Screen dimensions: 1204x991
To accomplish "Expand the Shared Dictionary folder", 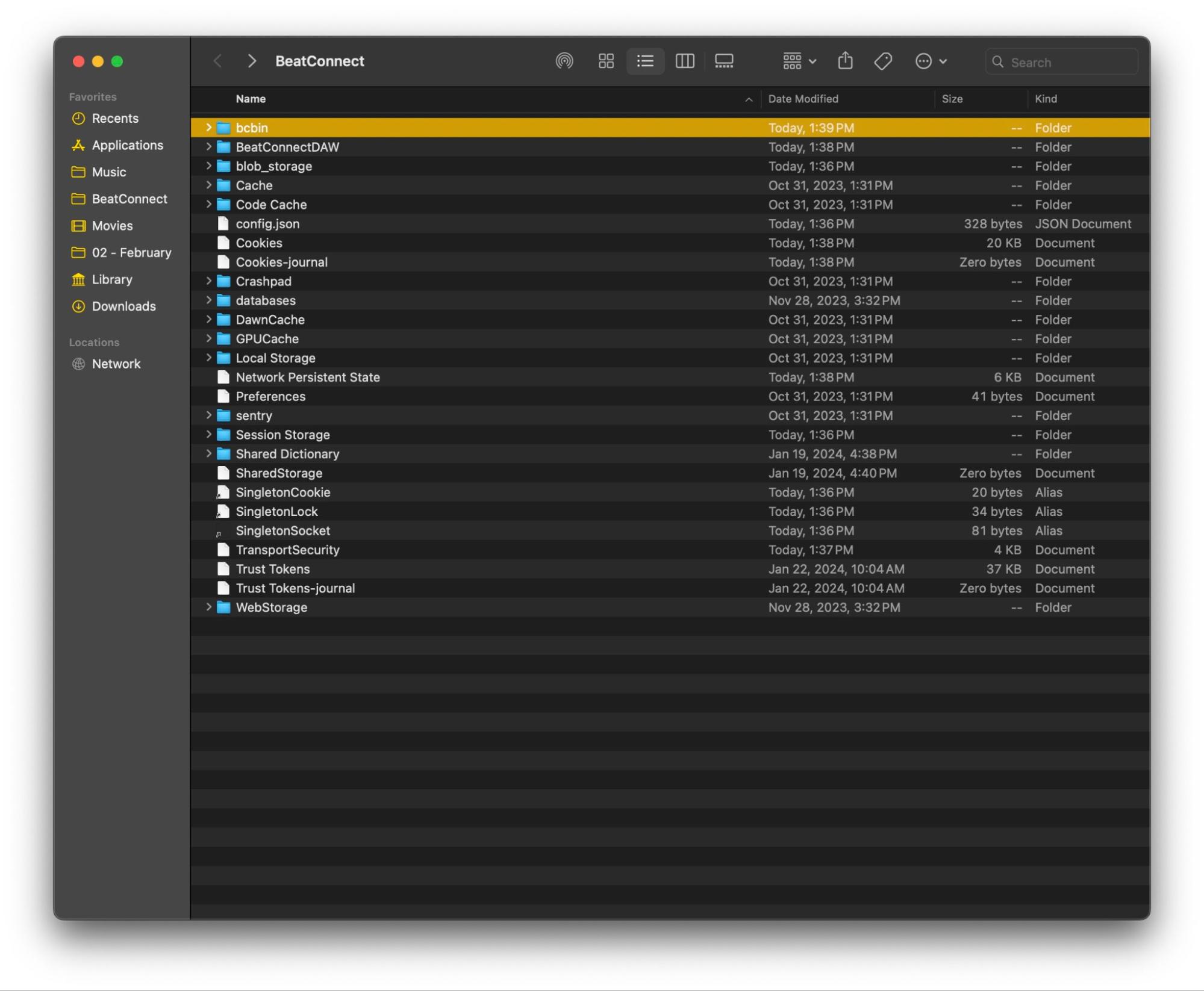I will point(208,454).
